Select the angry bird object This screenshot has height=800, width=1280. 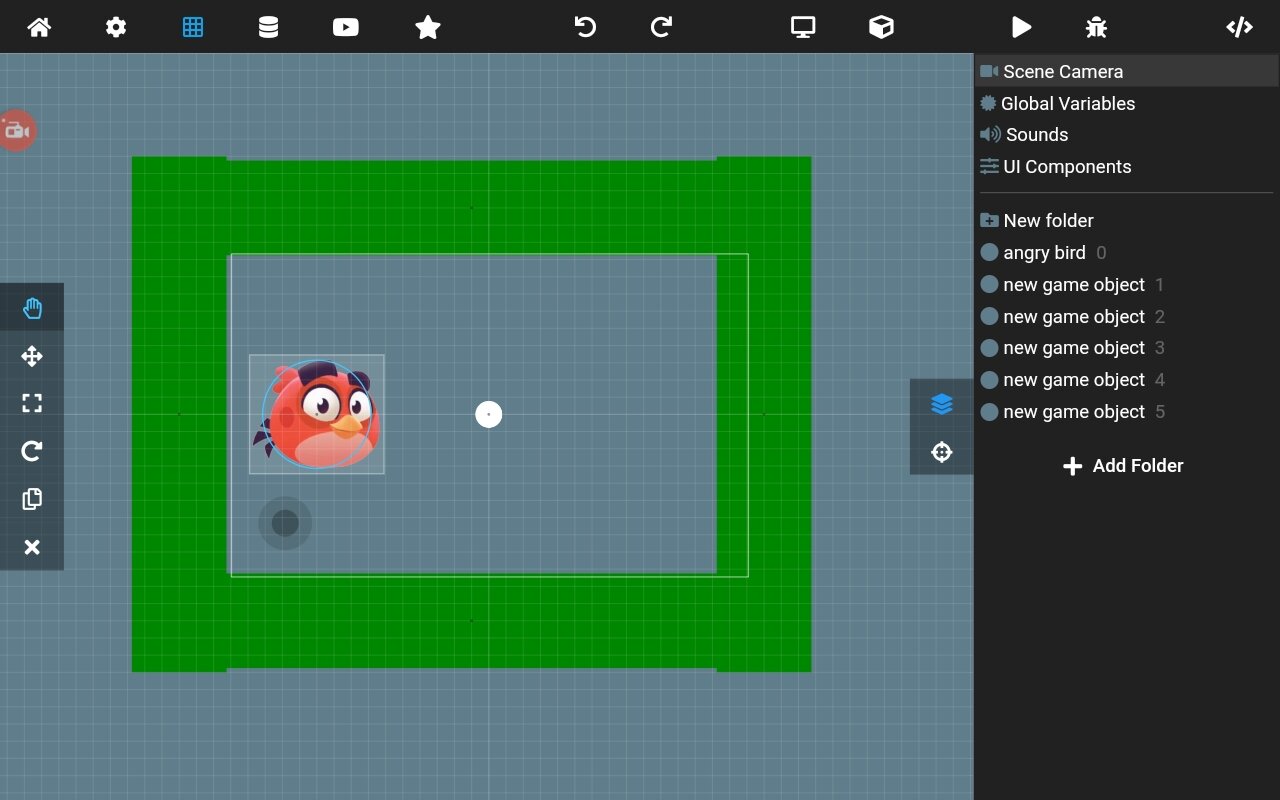point(1044,253)
